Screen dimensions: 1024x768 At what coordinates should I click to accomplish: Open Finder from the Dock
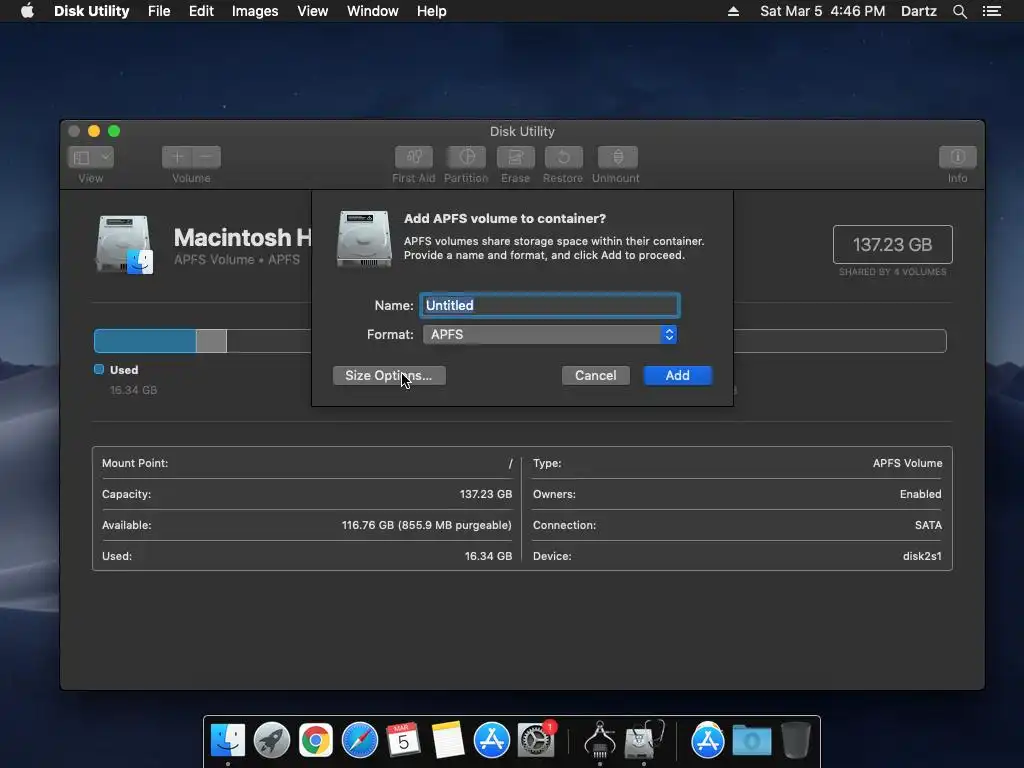pyautogui.click(x=228, y=741)
